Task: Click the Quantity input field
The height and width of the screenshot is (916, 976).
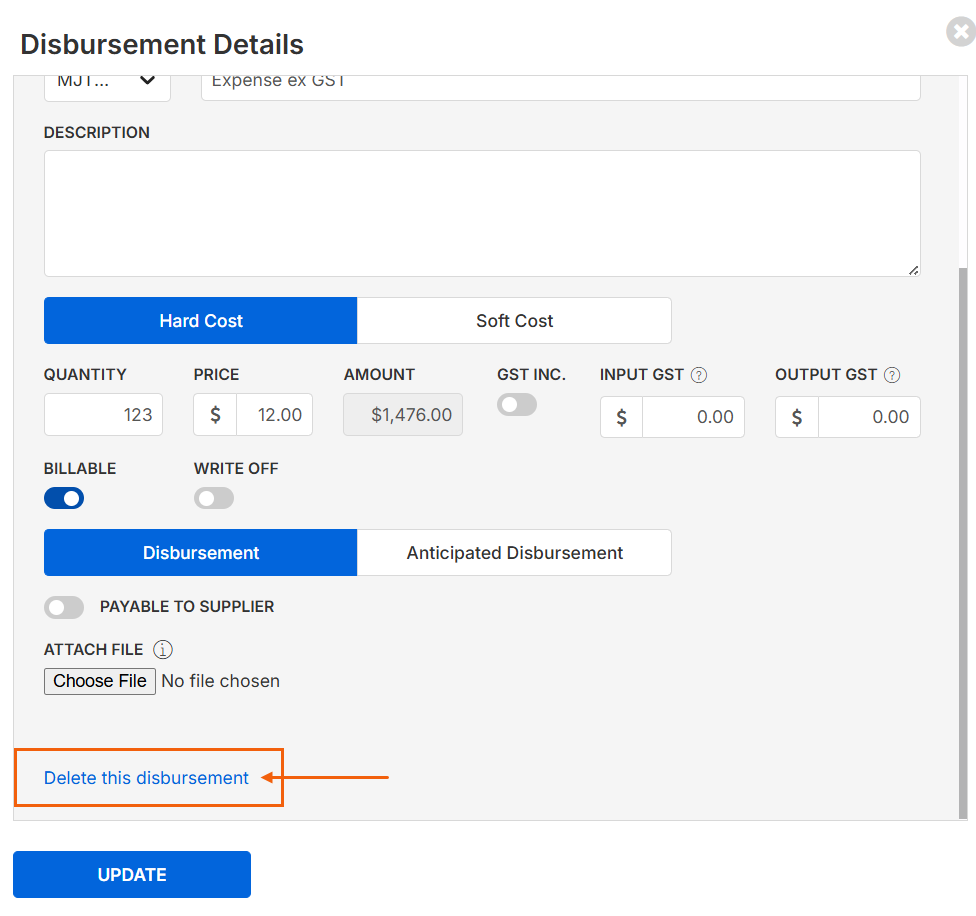Action: pos(103,414)
